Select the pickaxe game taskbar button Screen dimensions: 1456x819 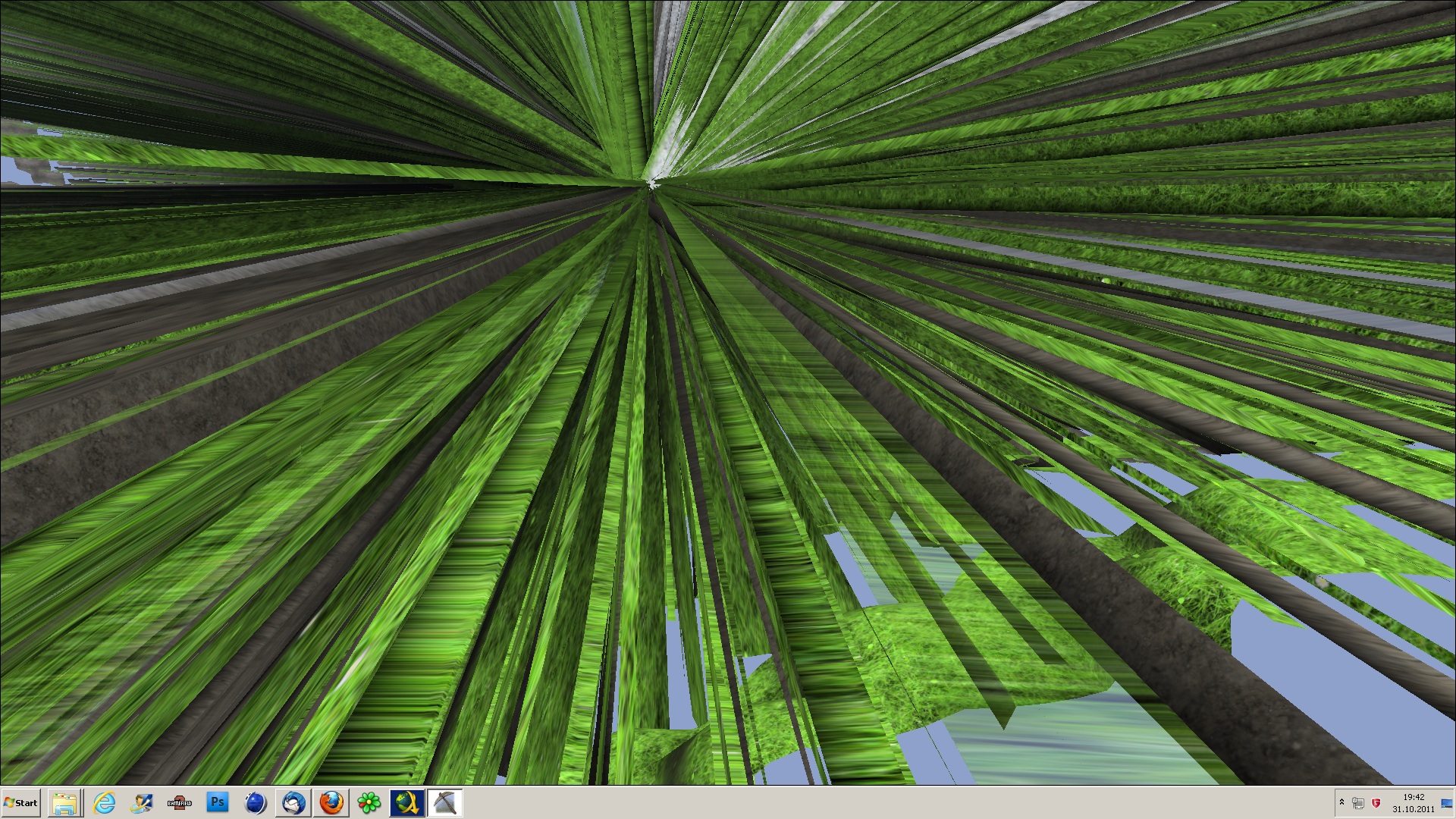pyautogui.click(x=445, y=802)
